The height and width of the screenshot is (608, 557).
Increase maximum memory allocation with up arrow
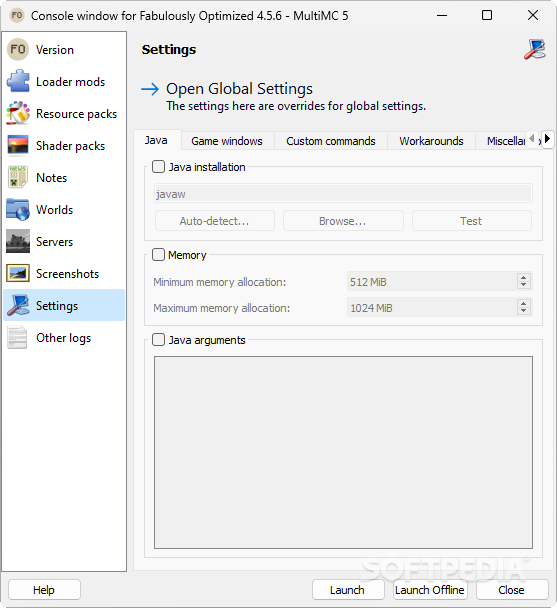click(x=524, y=304)
